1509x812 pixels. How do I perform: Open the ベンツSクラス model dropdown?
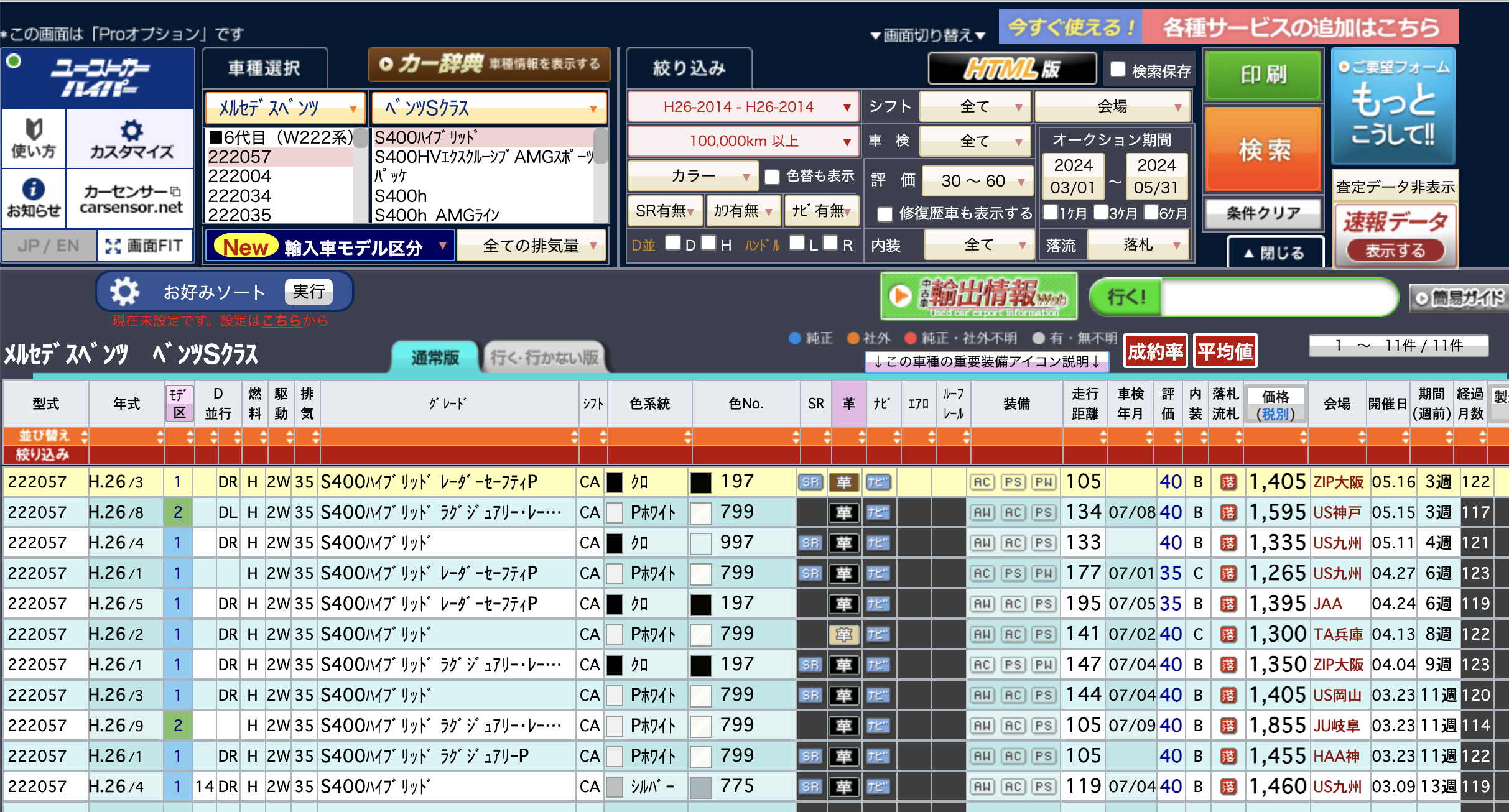pos(489,108)
